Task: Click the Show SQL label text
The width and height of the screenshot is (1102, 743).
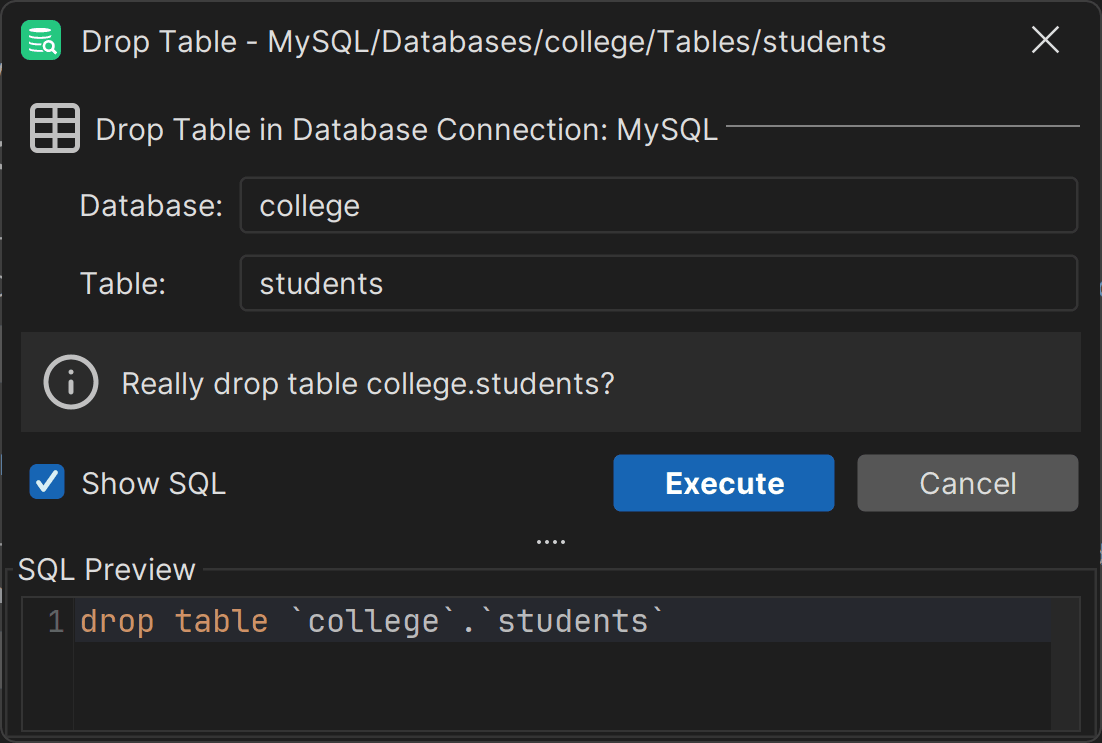Action: 154,484
